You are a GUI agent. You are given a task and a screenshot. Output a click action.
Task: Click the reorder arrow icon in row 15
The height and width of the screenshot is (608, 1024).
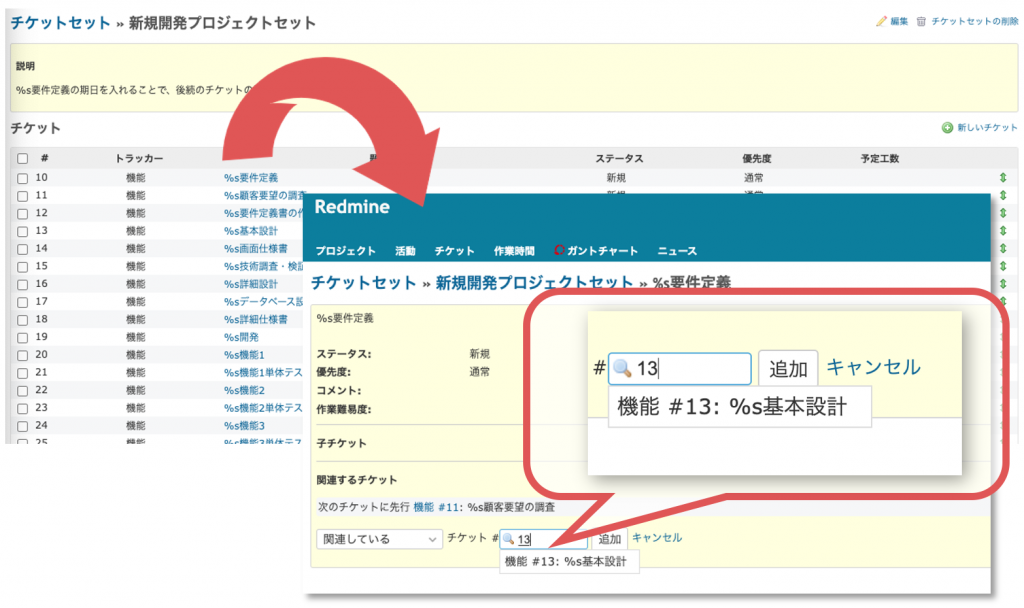(x=1003, y=266)
